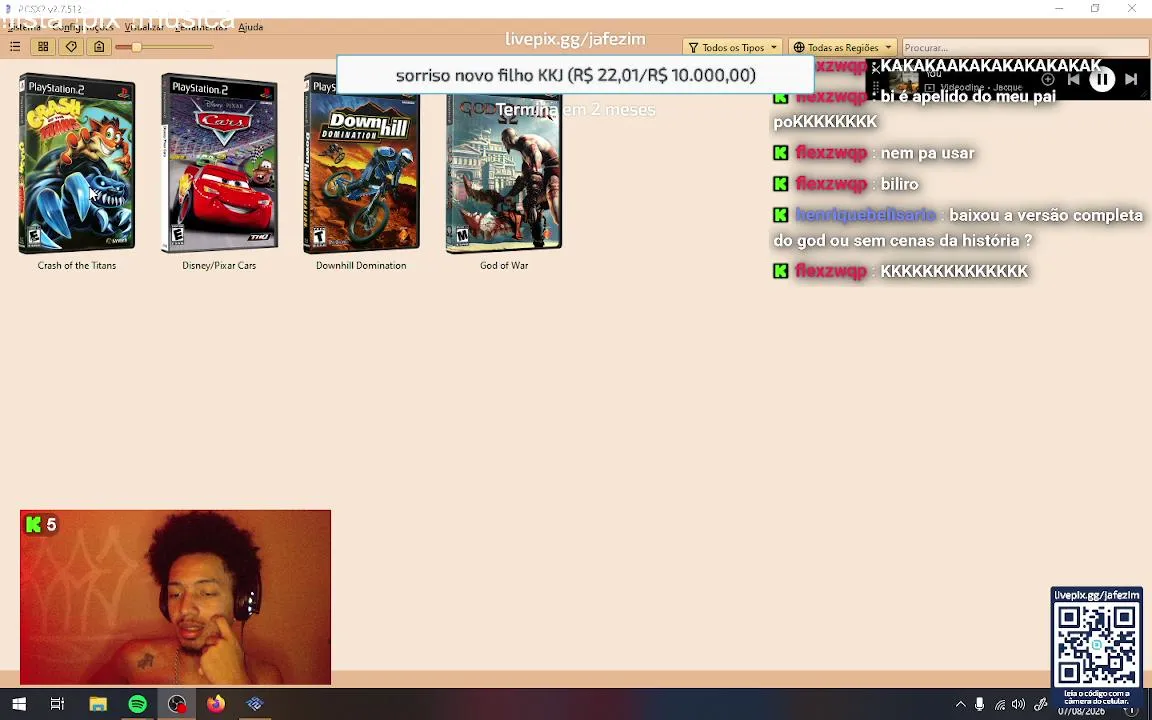
Task: Click the 'Crash of the Titans' title
Action: pyautogui.click(x=76, y=265)
